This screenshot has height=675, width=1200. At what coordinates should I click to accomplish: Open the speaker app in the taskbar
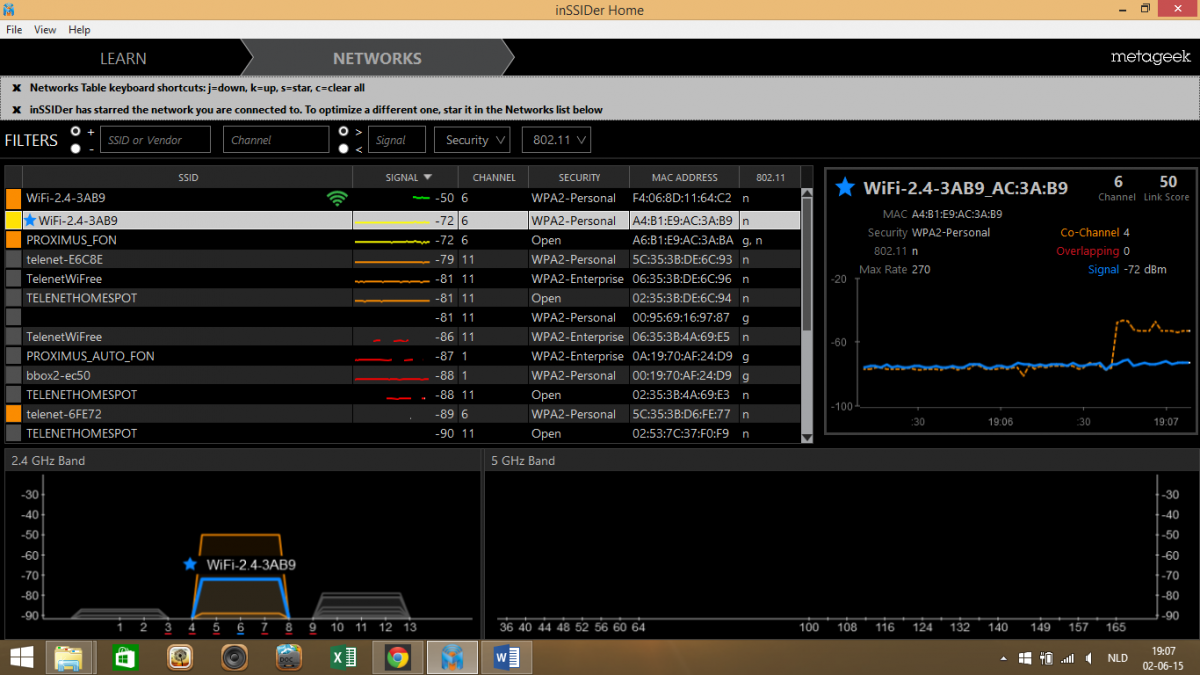point(234,657)
